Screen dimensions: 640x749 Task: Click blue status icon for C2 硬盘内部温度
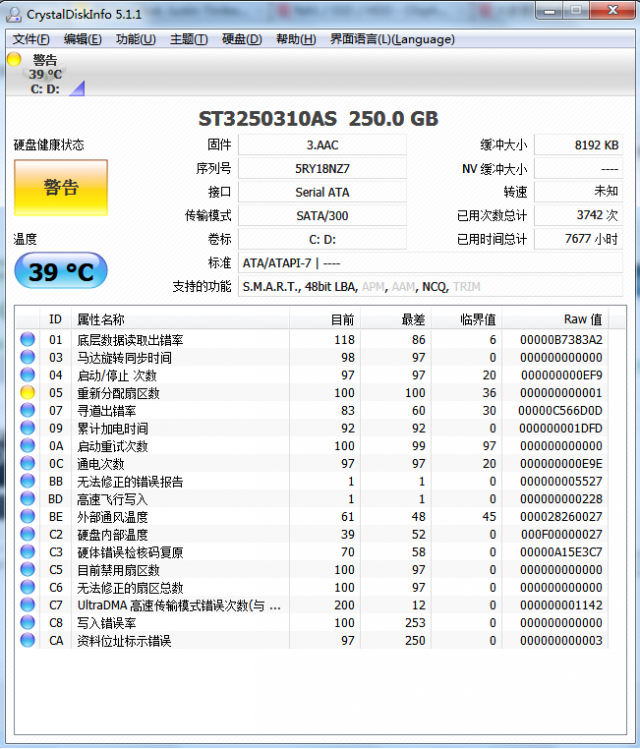28,534
